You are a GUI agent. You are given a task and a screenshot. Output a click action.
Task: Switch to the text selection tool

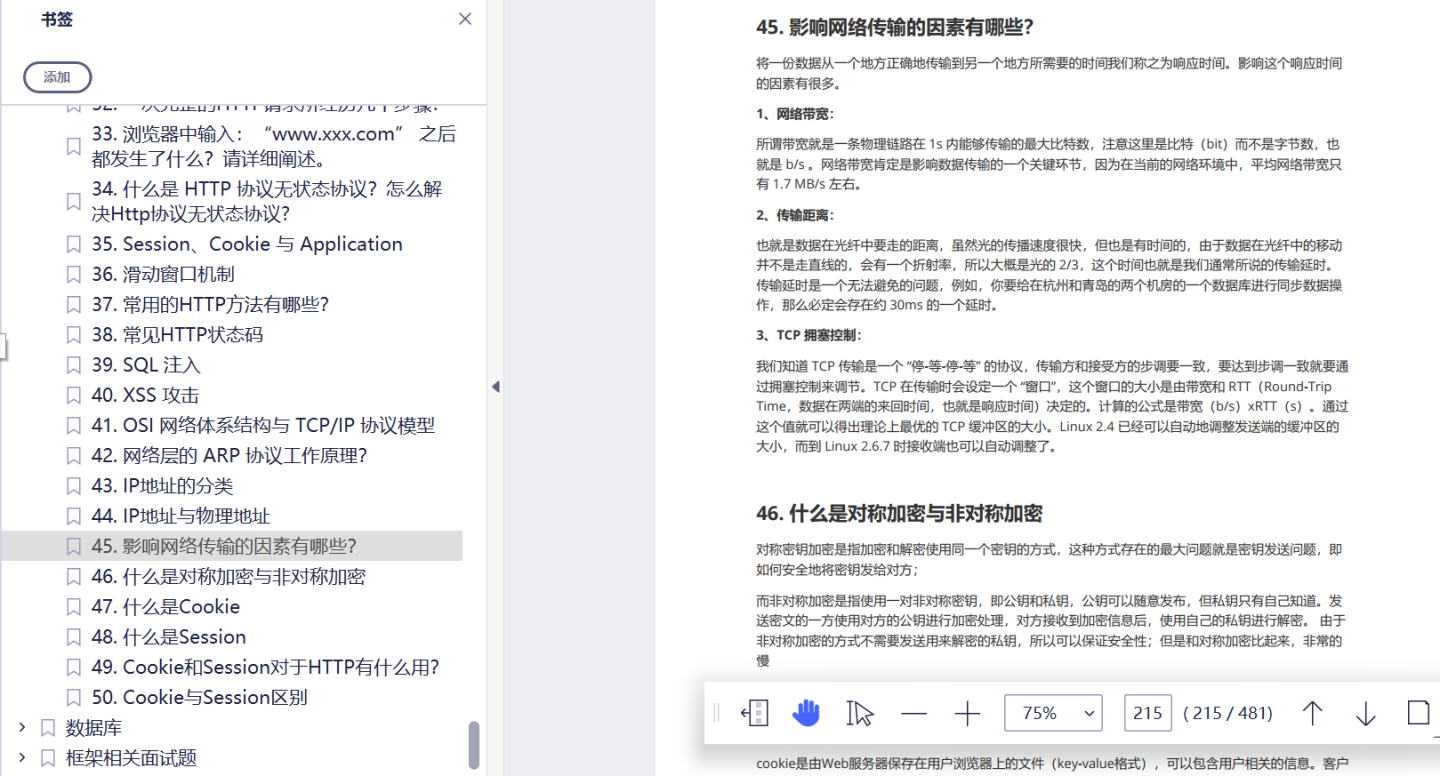coord(858,713)
